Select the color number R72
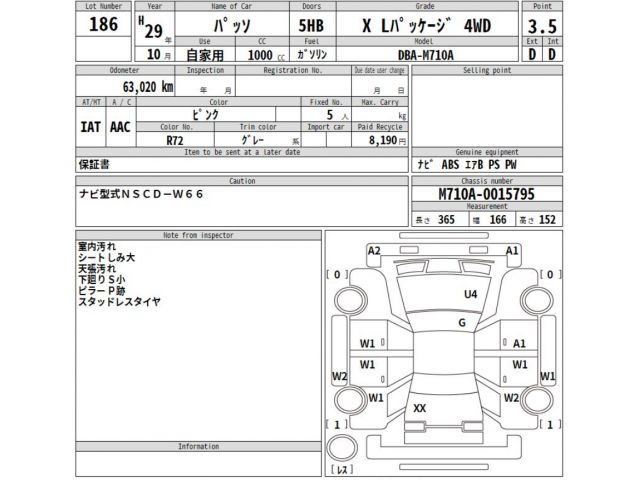The image size is (640, 480). 175,140
